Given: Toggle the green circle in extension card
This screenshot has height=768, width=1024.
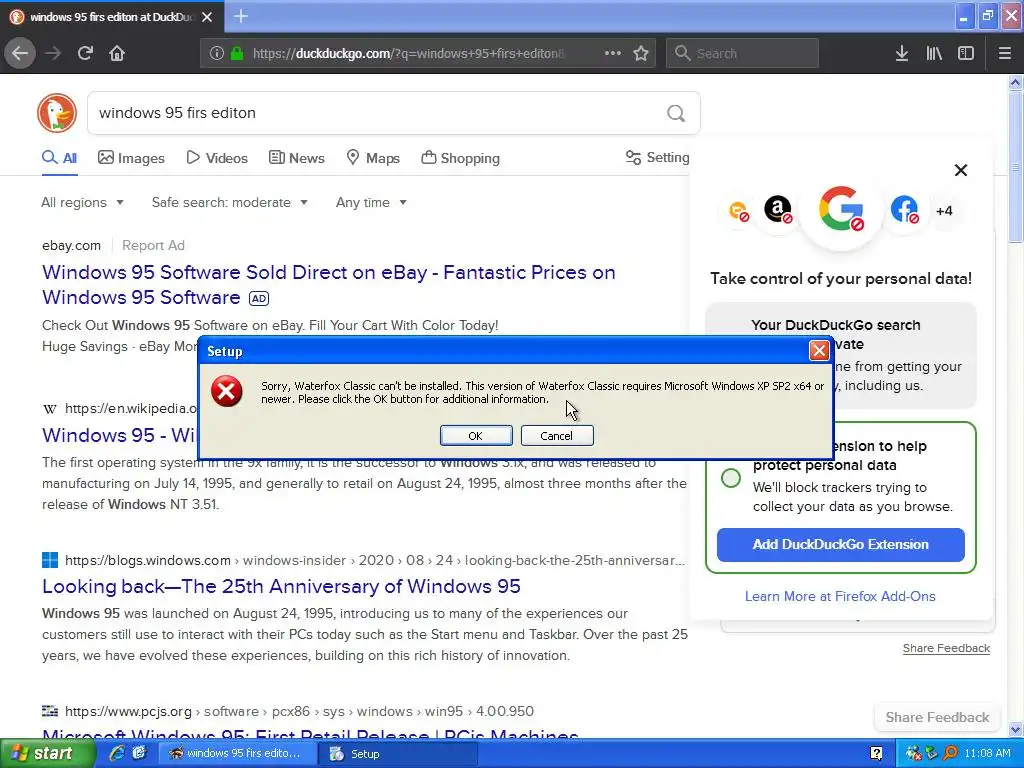Looking at the screenshot, I should [731, 477].
